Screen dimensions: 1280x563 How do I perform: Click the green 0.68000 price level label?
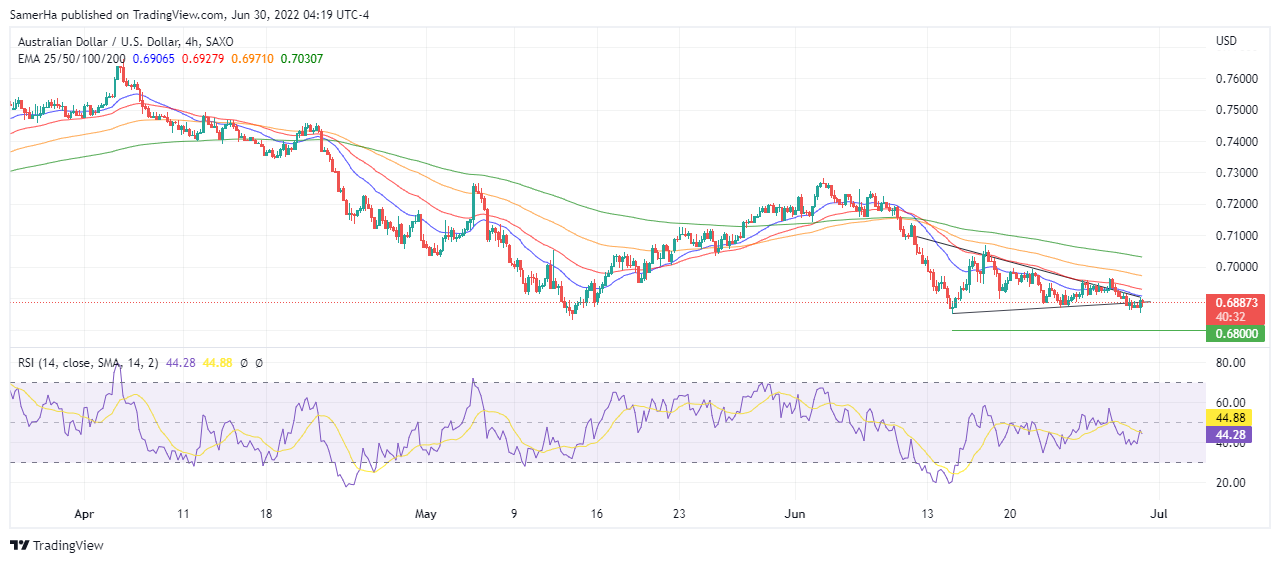[1235, 333]
